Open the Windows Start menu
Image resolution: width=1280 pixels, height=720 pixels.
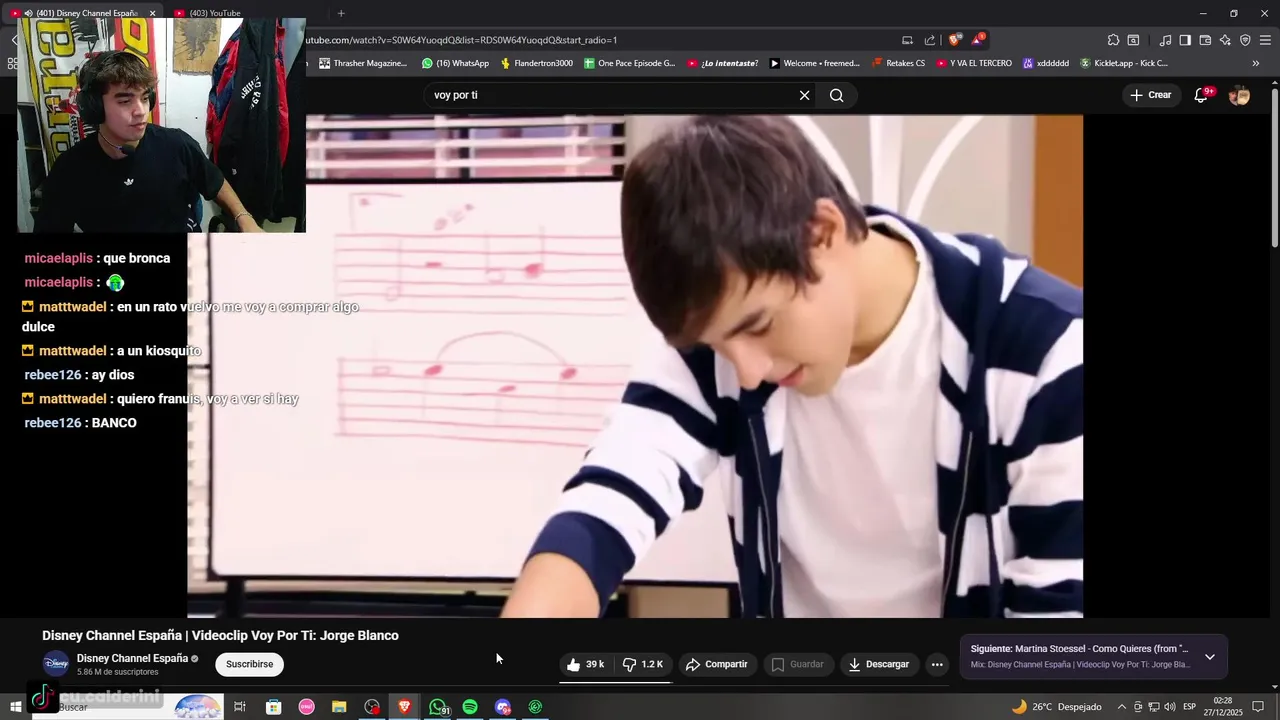click(15, 707)
